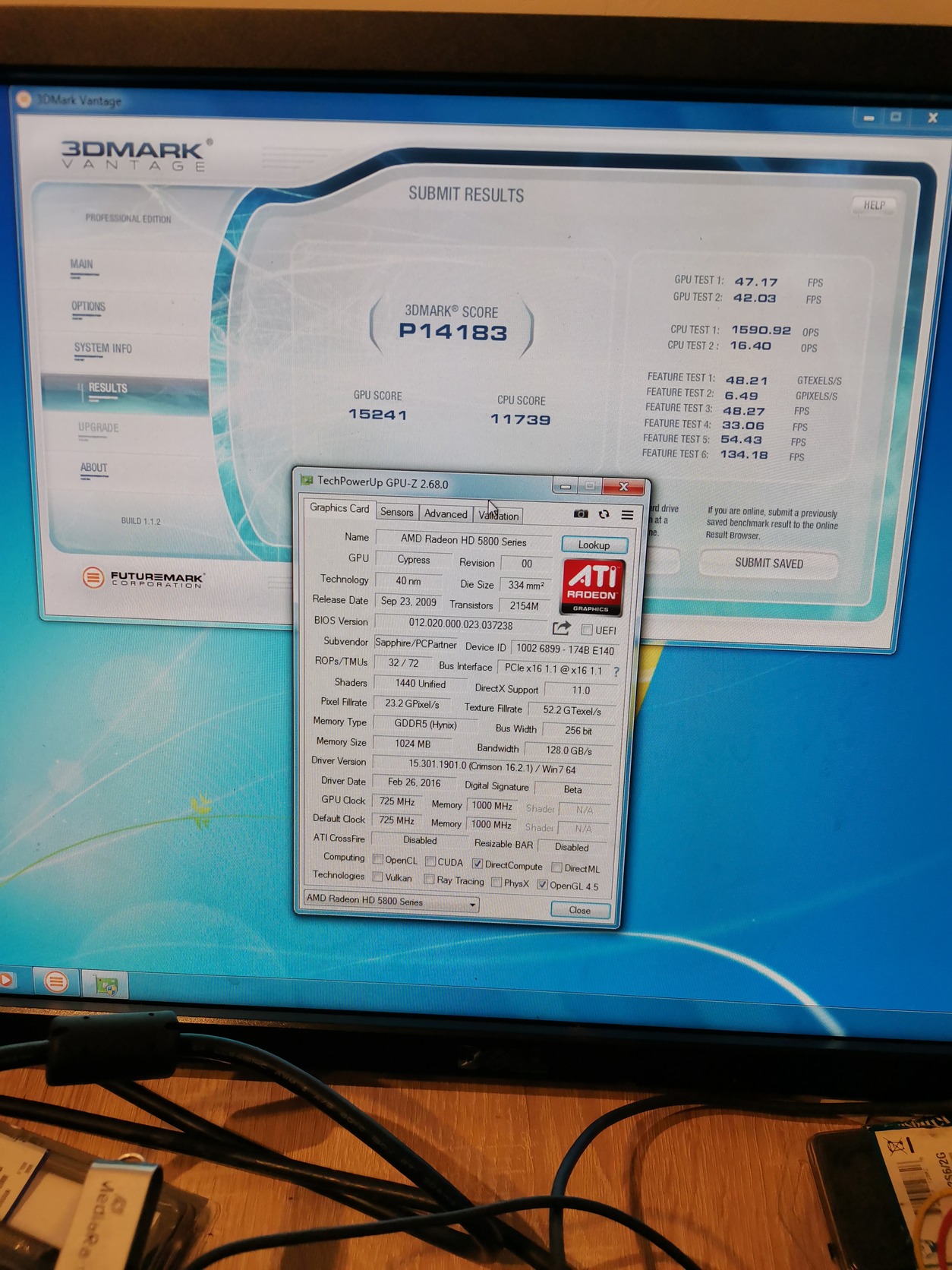
Task: Open MAIN in 3DMark sidebar
Action: click(81, 264)
